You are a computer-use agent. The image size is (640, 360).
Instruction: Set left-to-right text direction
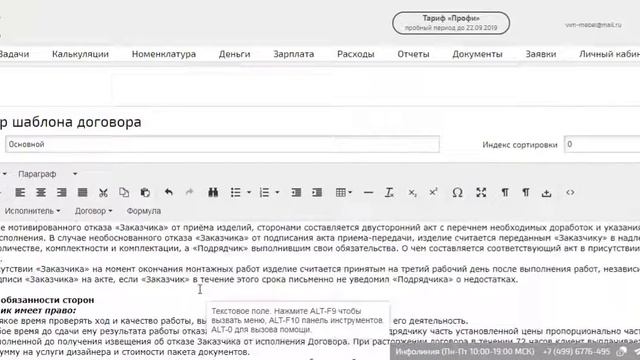click(x=505, y=192)
